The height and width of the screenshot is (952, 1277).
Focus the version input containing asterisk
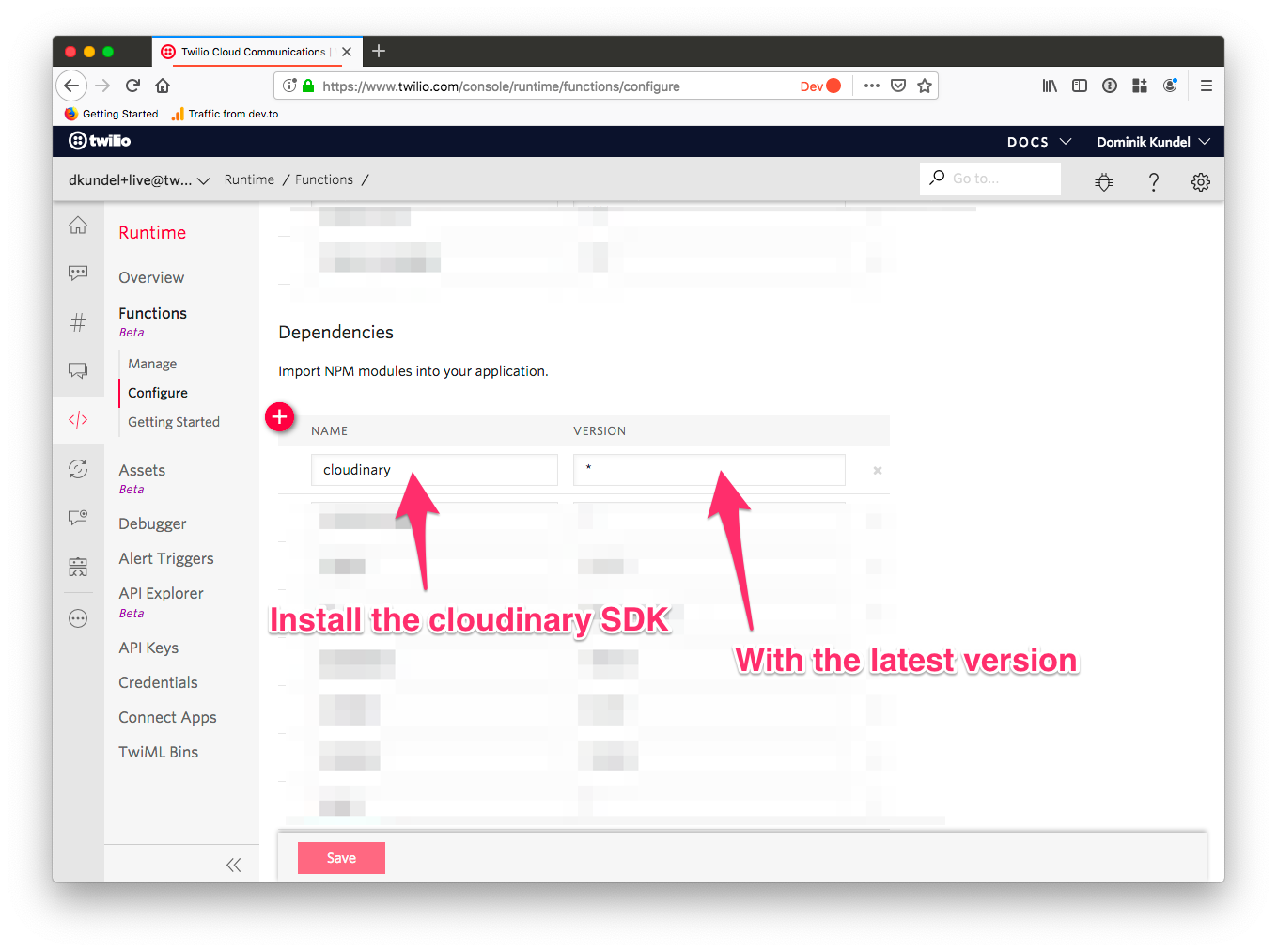coord(709,470)
